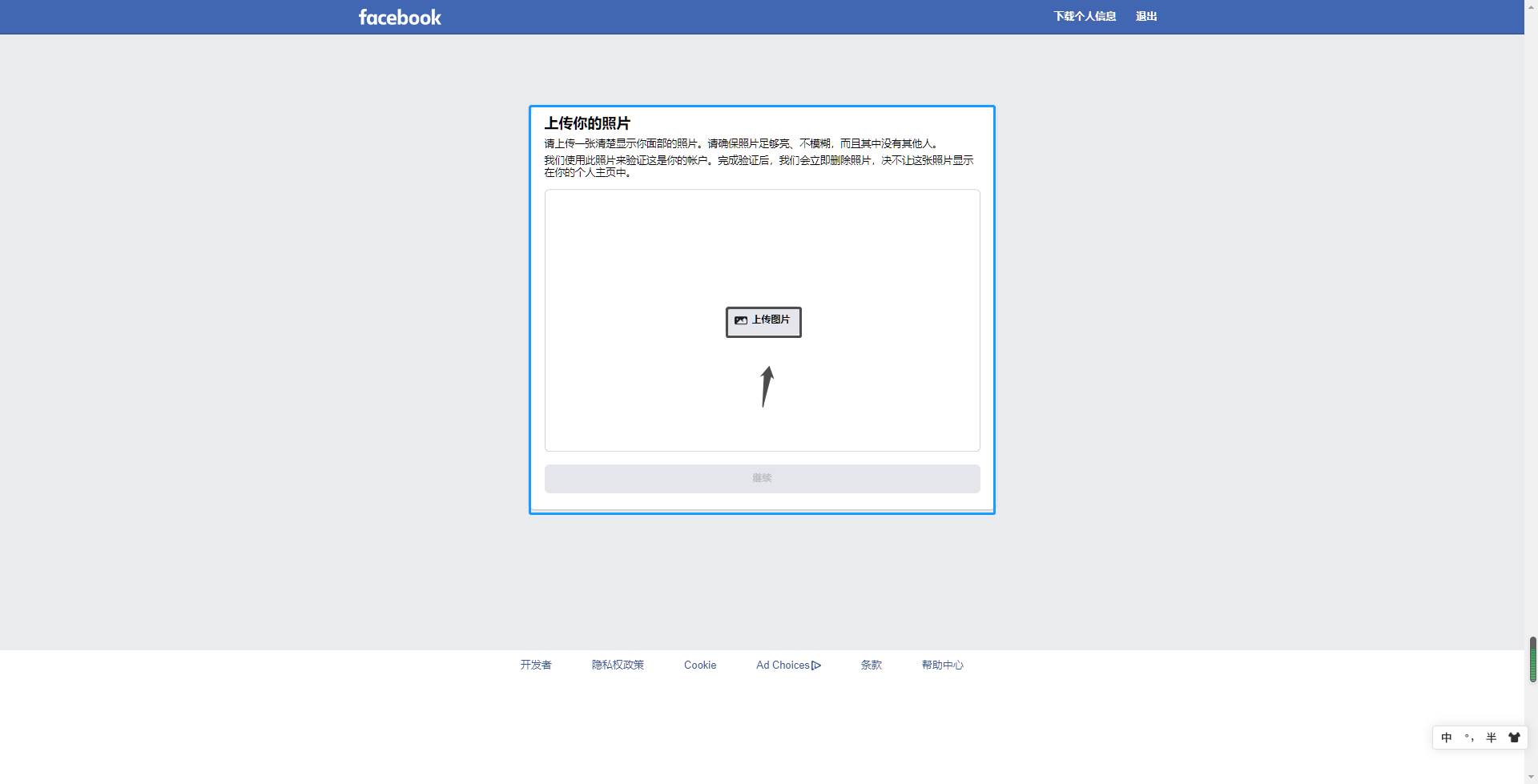Click the shirt skin icon in the IME bar
This screenshot has height=784, width=1538.
pos(1514,738)
